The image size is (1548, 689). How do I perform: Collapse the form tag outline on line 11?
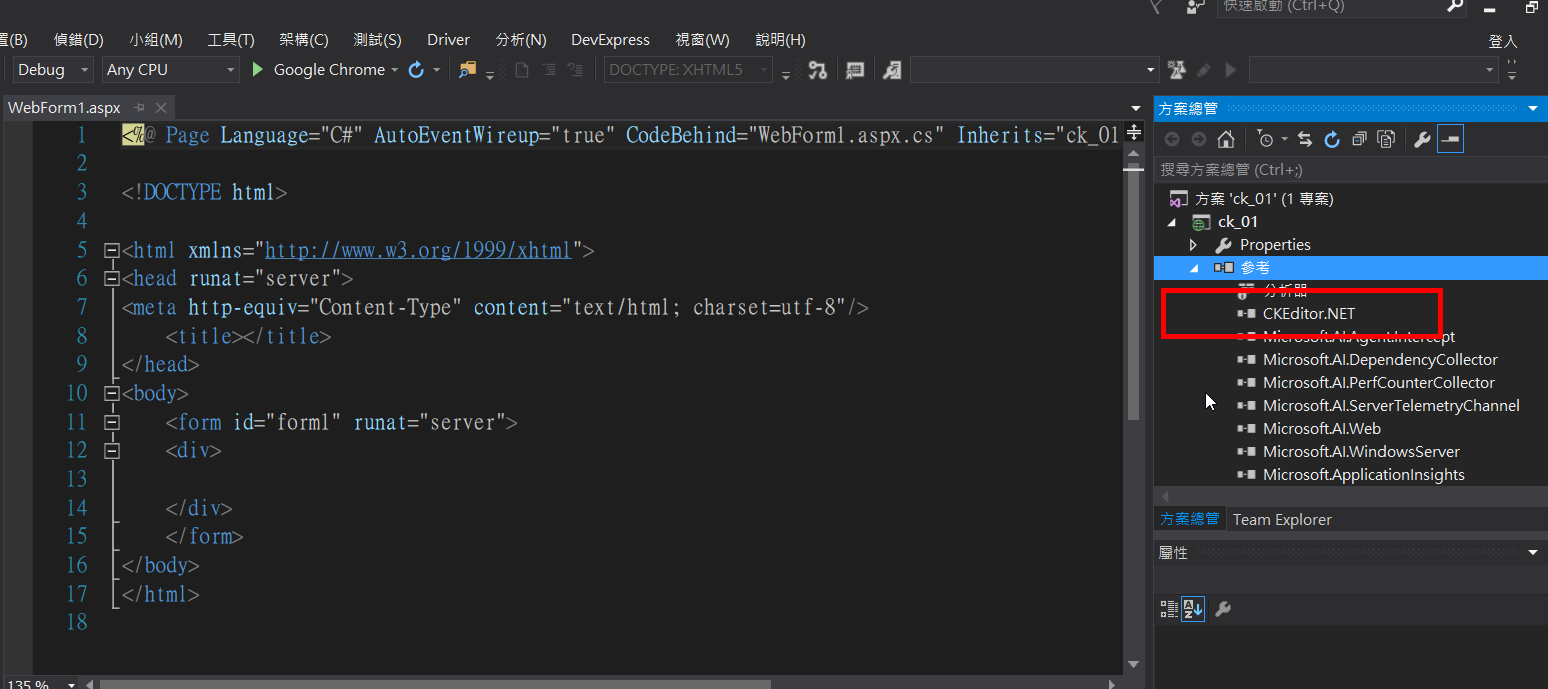click(111, 423)
